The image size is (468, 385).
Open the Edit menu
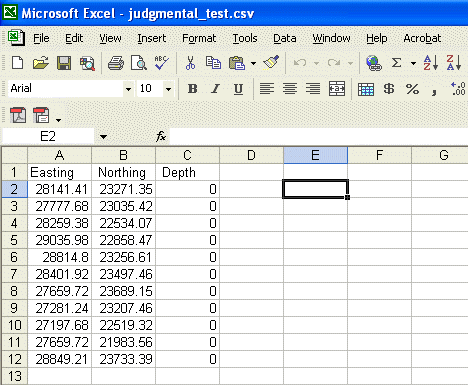click(74, 38)
